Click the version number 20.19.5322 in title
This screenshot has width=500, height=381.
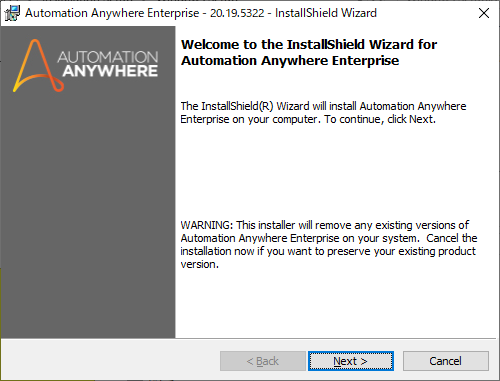click(237, 13)
